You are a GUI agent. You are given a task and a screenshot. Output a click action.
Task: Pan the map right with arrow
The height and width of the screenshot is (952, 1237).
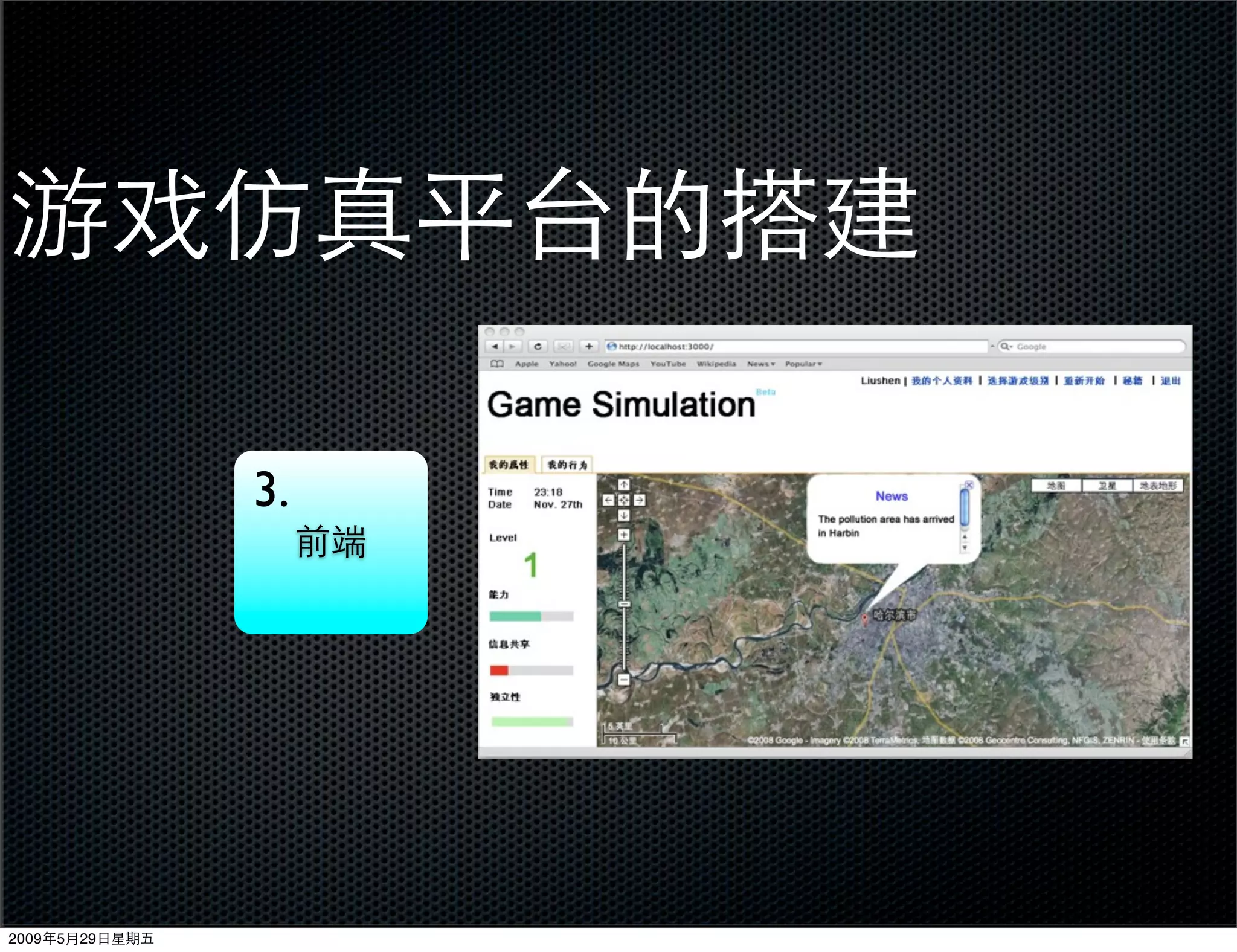click(640, 500)
